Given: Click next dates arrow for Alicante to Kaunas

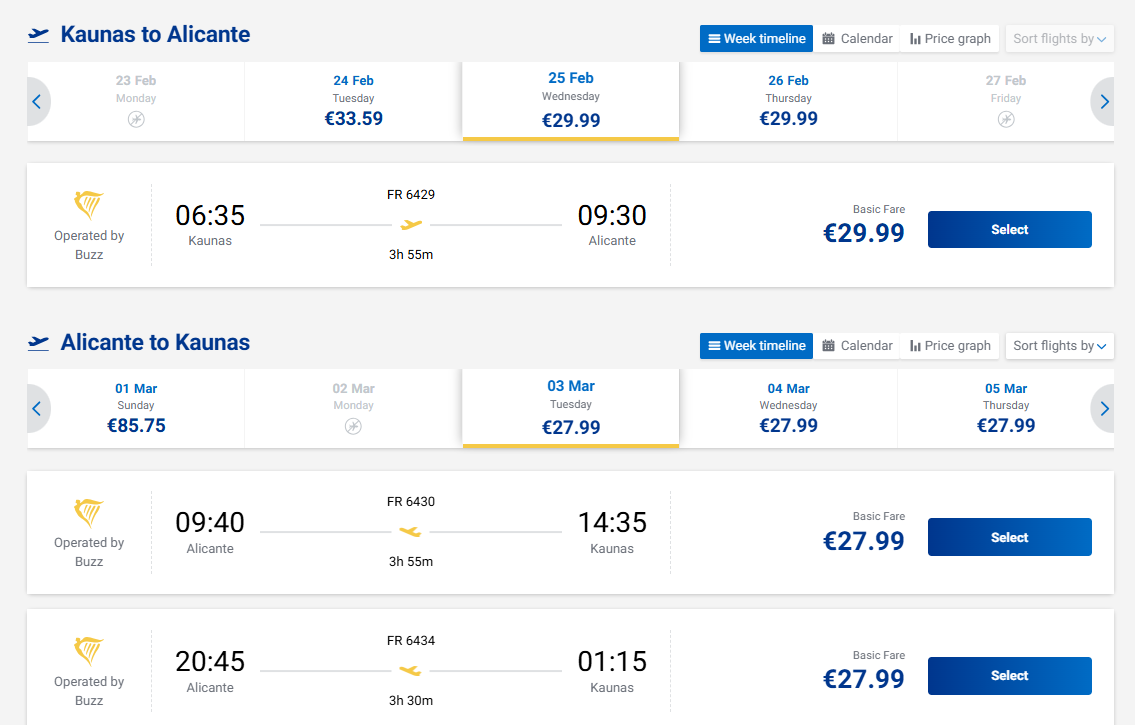Looking at the screenshot, I should pyautogui.click(x=1104, y=408).
